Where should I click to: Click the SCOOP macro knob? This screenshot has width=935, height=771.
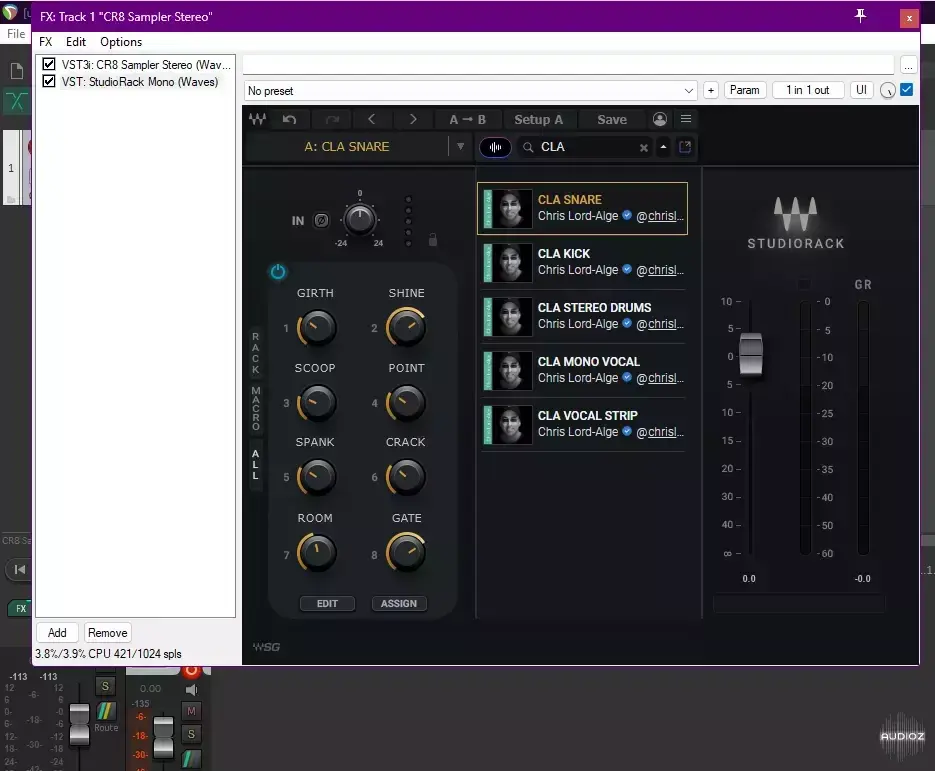(317, 402)
